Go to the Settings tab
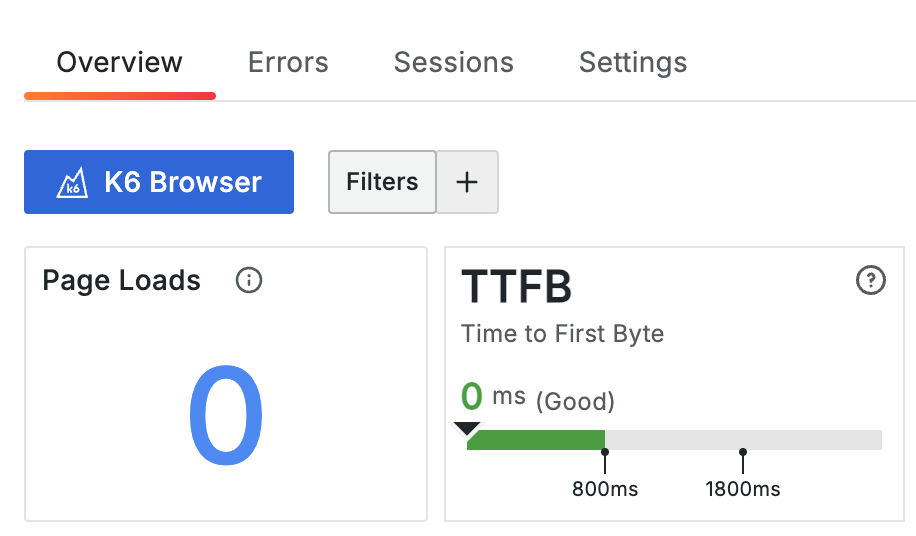This screenshot has width=916, height=536. (633, 63)
